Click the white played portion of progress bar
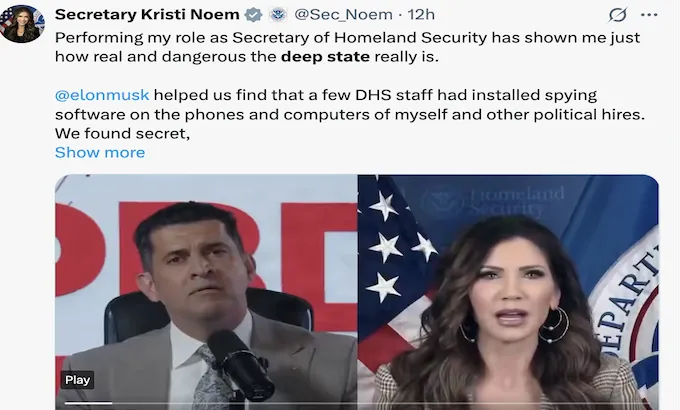Screen dimensions: 680x410 click(x=88, y=403)
